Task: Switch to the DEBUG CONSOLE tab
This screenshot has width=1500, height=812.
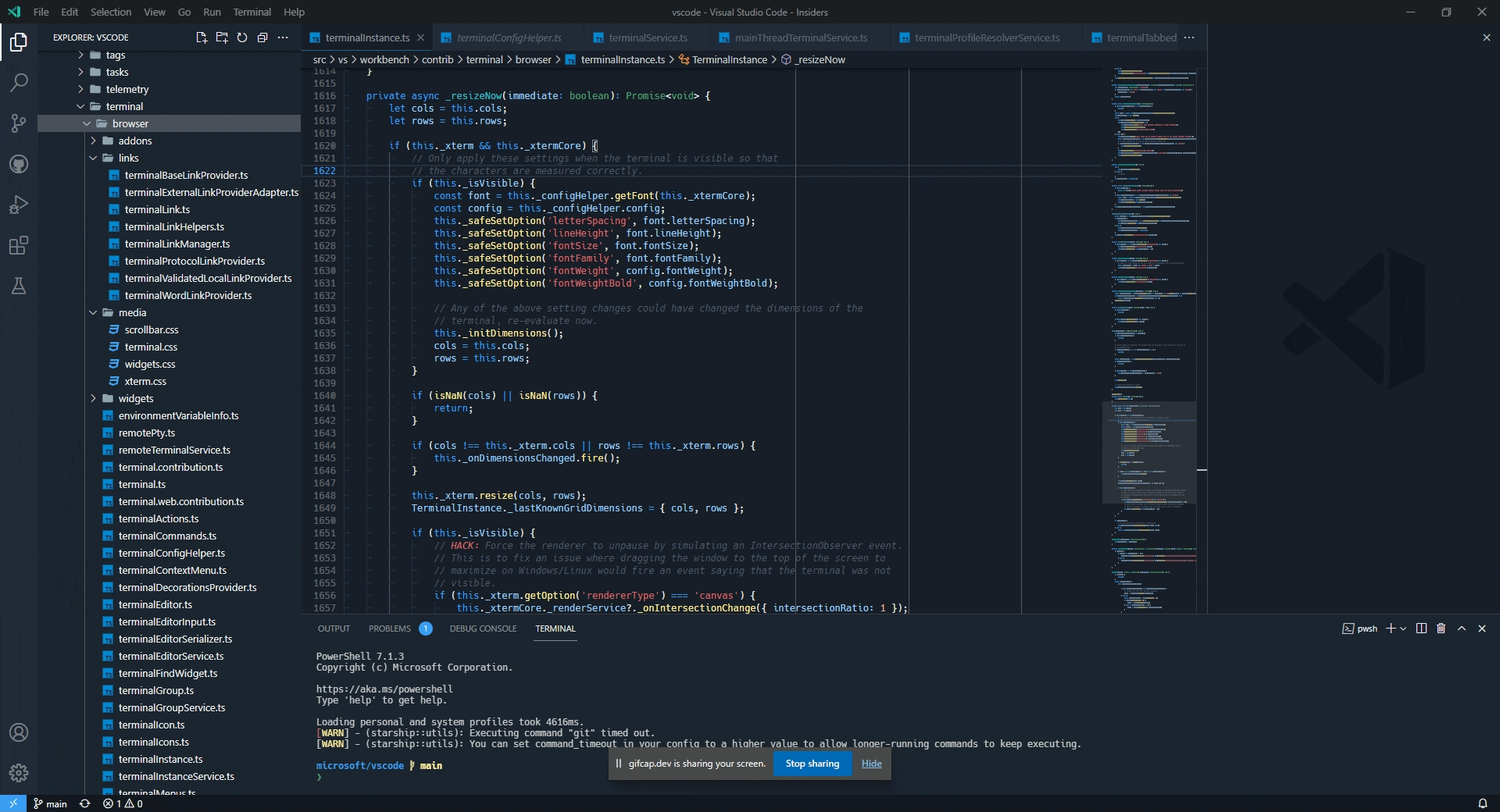Action: pos(484,629)
